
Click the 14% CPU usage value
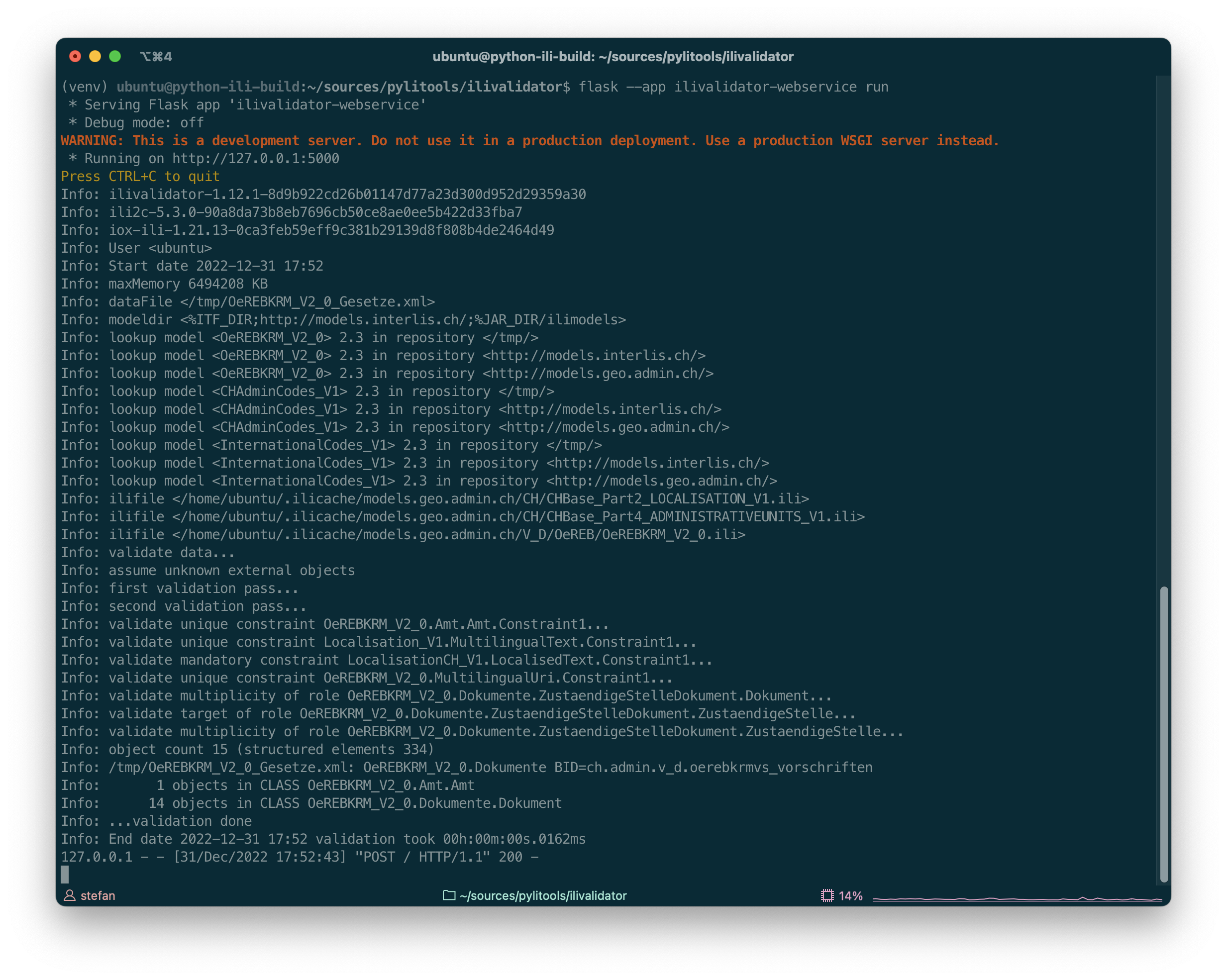[850, 896]
